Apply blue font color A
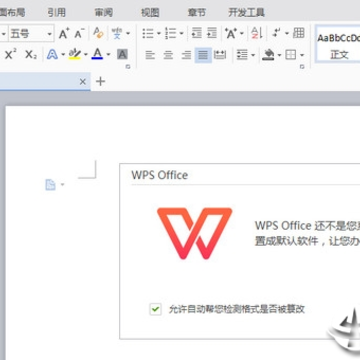Image resolution: width=360 pixels, height=360 pixels. 97,54
